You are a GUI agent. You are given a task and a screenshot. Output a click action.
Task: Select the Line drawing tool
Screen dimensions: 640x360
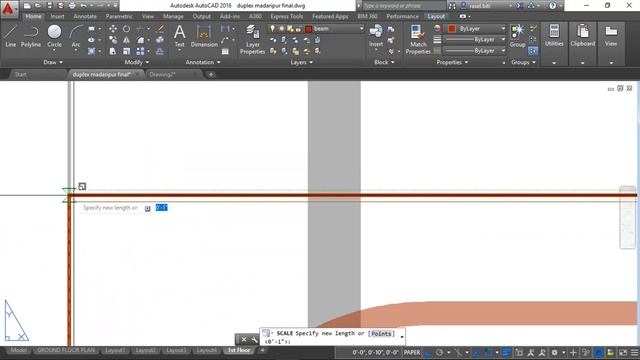(11, 36)
